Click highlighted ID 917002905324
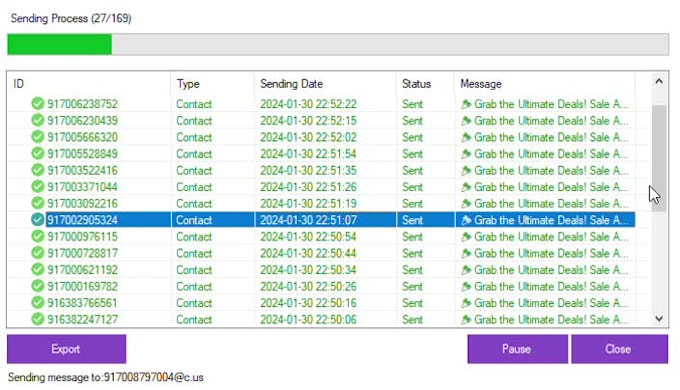The width and height of the screenshot is (680, 390). [82, 220]
